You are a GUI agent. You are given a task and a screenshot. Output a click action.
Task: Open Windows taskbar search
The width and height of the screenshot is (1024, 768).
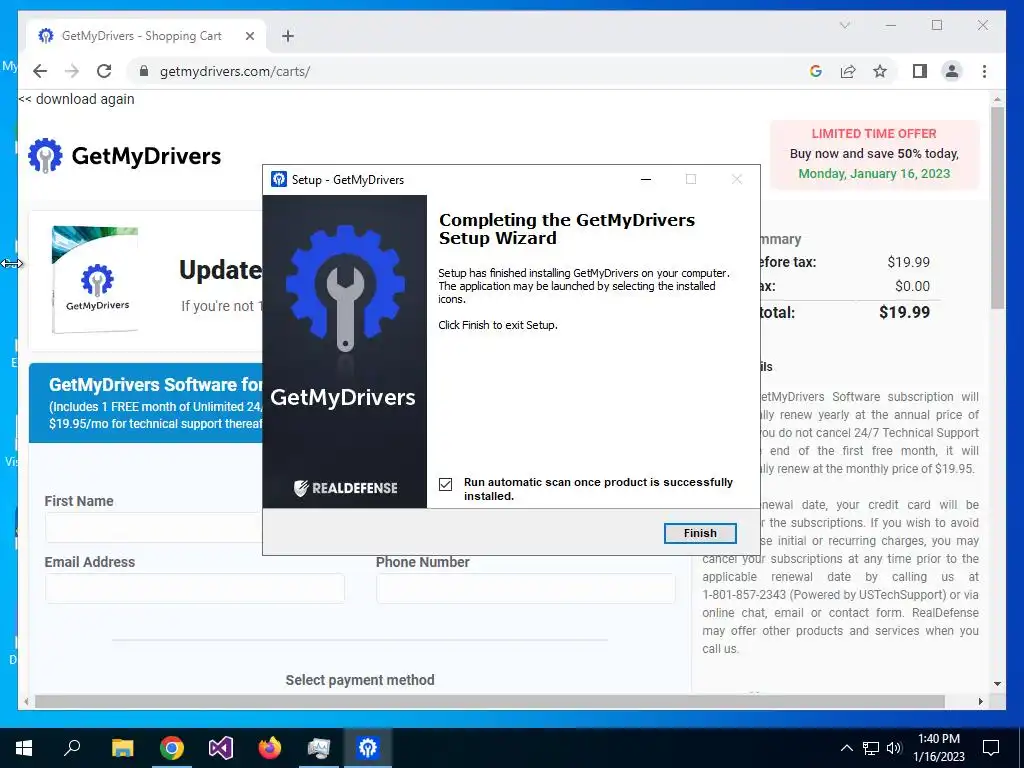point(72,748)
